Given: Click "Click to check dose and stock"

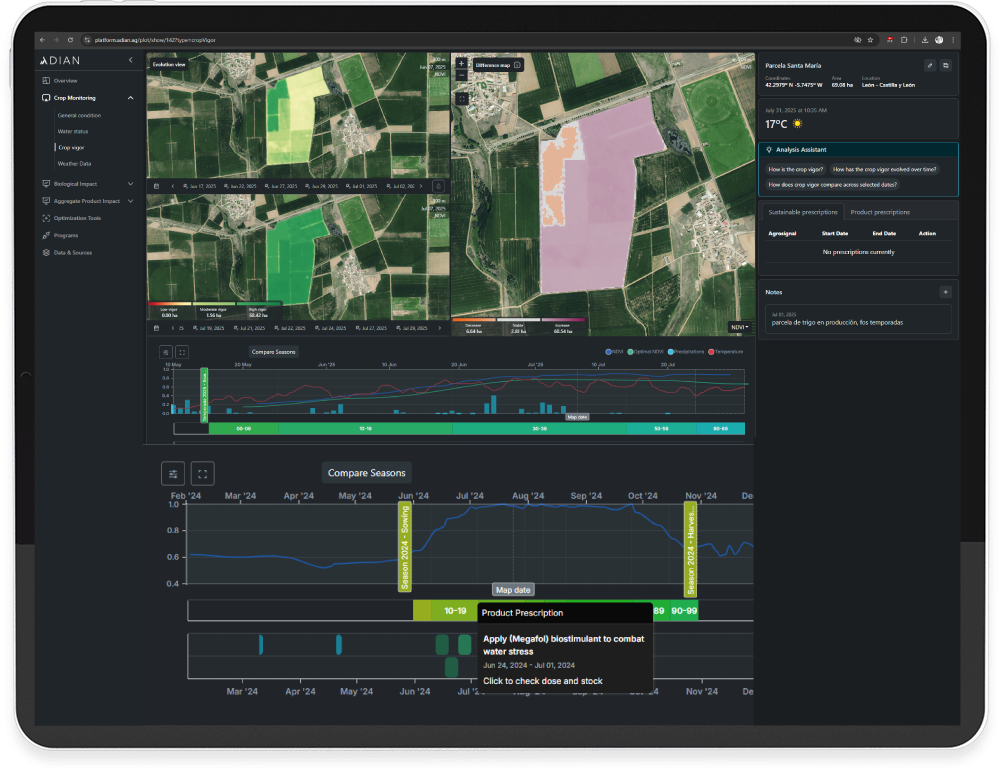Looking at the screenshot, I should coord(543,681).
